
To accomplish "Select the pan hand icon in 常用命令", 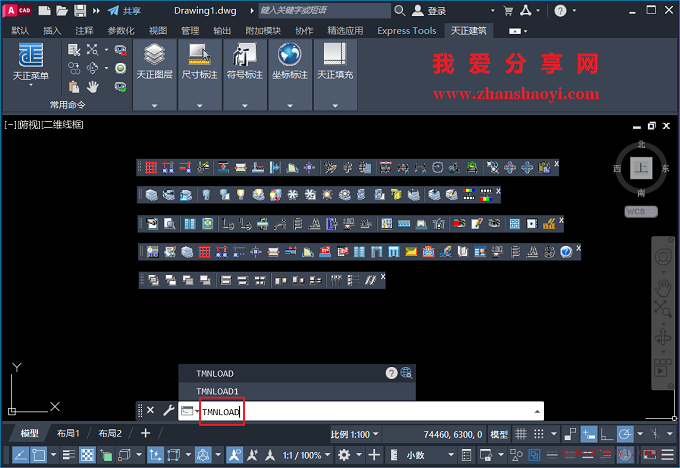I will pos(92,87).
